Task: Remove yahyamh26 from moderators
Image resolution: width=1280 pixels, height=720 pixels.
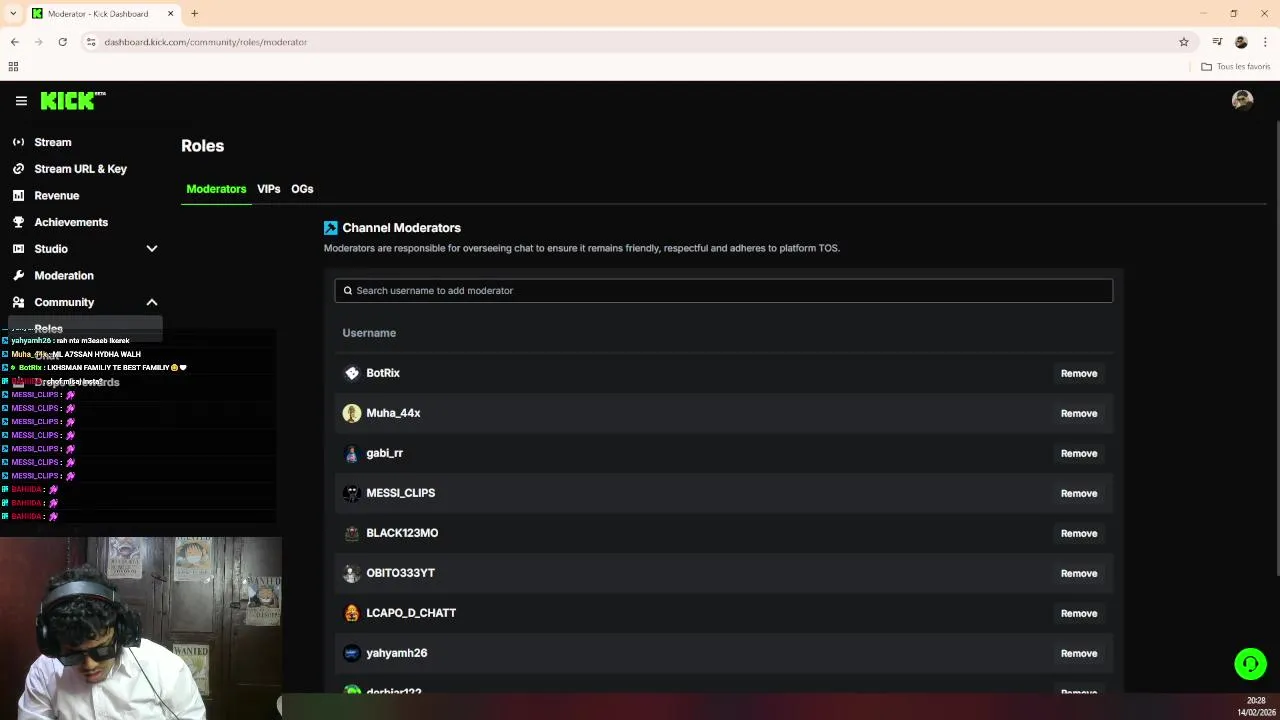Action: 1079,653
